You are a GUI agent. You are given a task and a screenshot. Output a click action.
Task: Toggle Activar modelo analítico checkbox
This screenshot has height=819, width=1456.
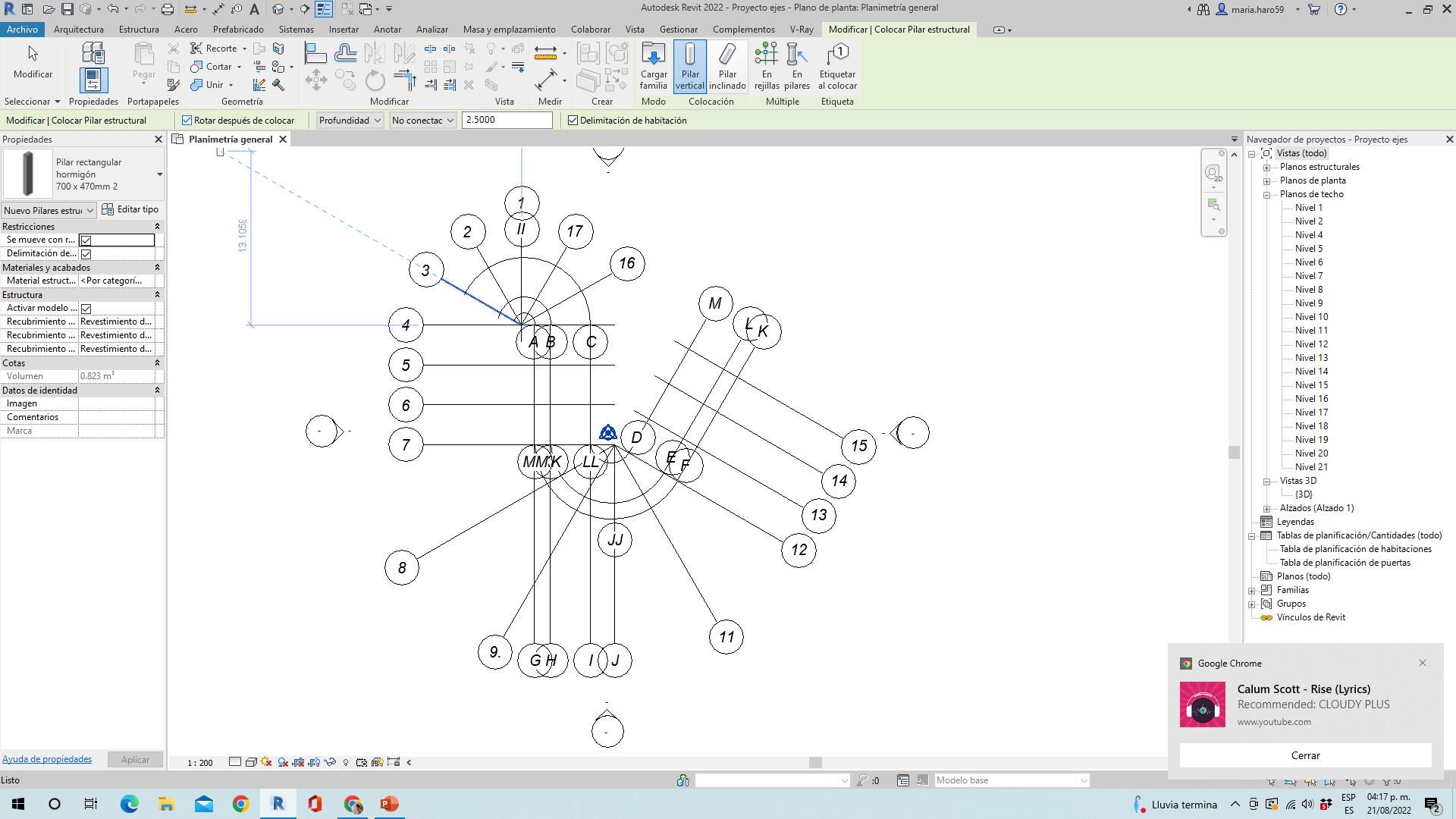[86, 309]
